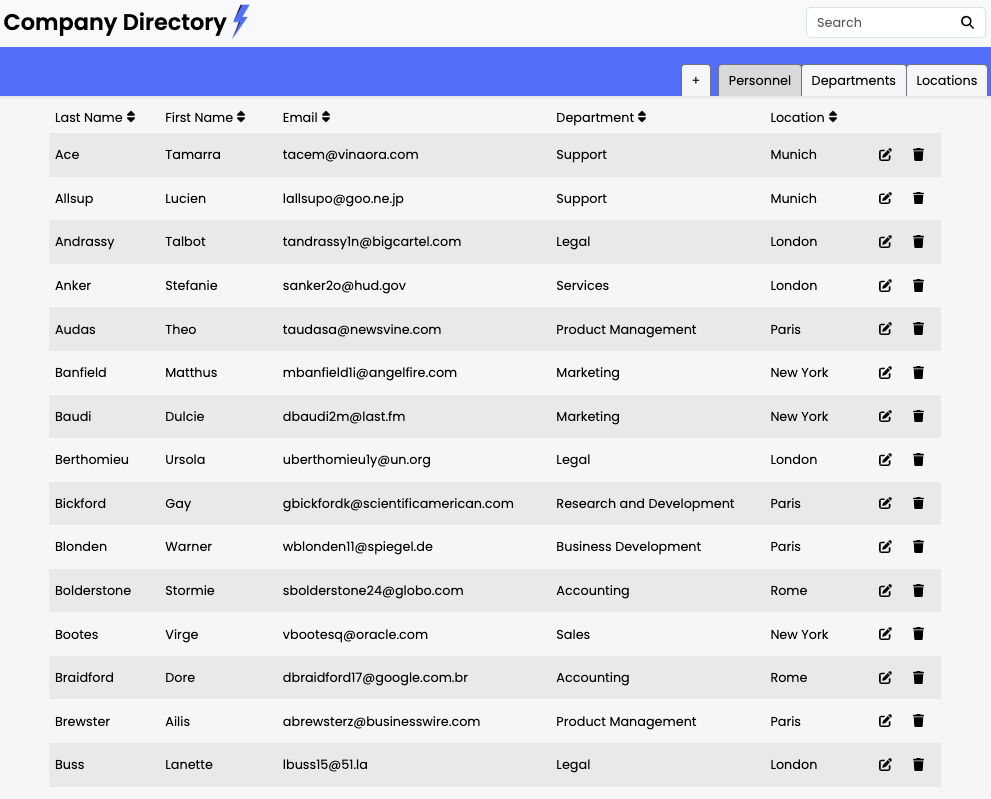The image size is (991, 799).
Task: Switch to the Departments tab
Action: pyautogui.click(x=853, y=81)
